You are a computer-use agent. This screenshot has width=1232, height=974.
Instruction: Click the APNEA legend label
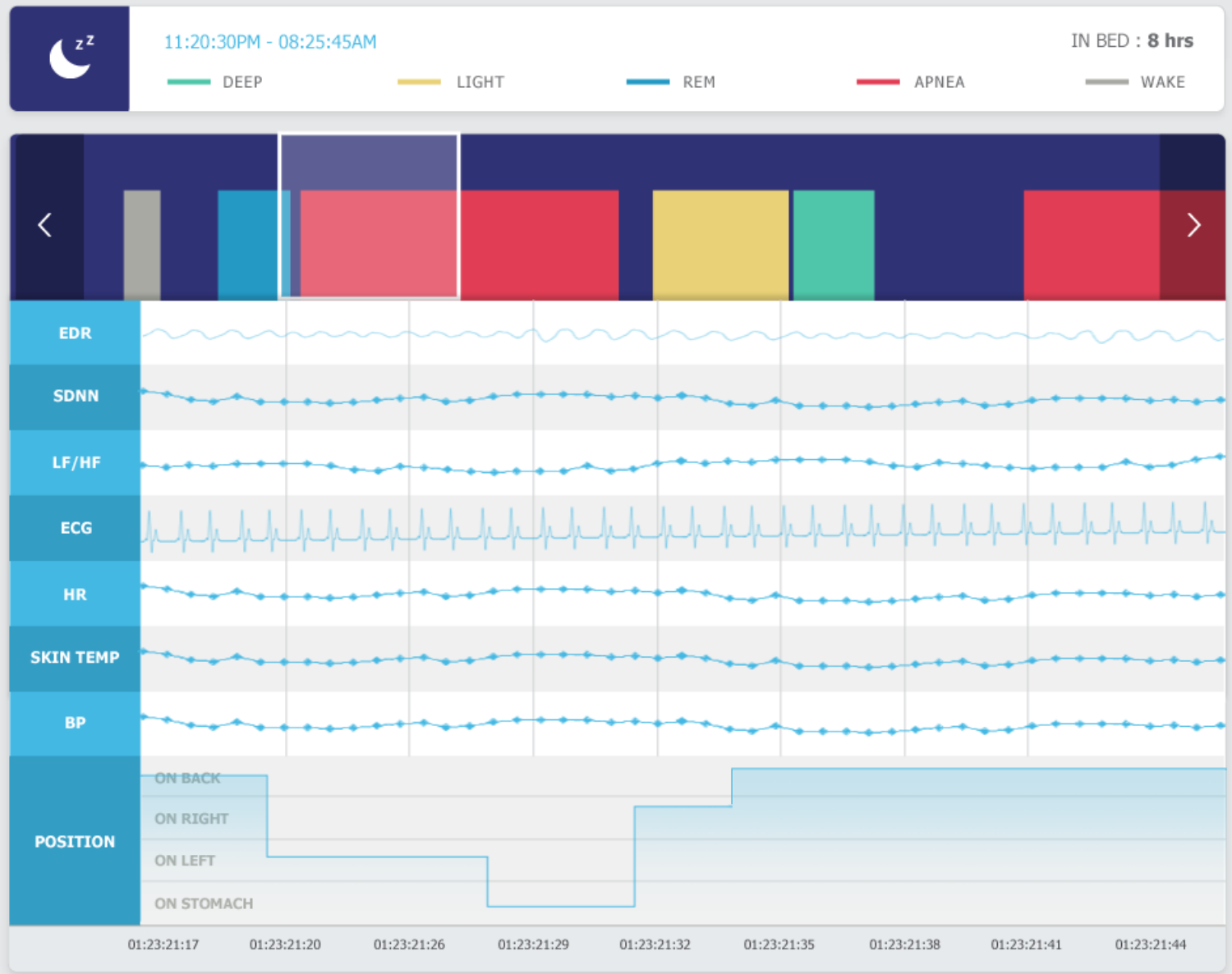[940, 82]
